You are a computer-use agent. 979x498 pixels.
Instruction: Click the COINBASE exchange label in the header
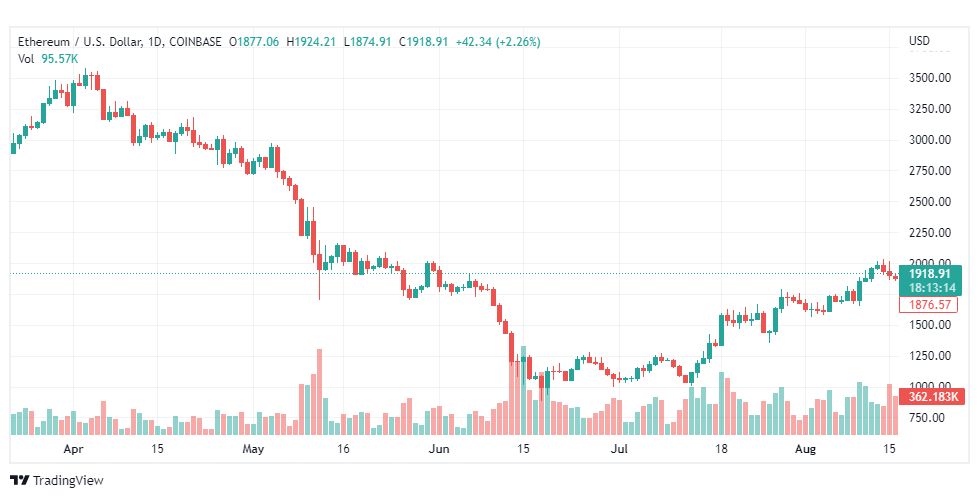point(196,42)
